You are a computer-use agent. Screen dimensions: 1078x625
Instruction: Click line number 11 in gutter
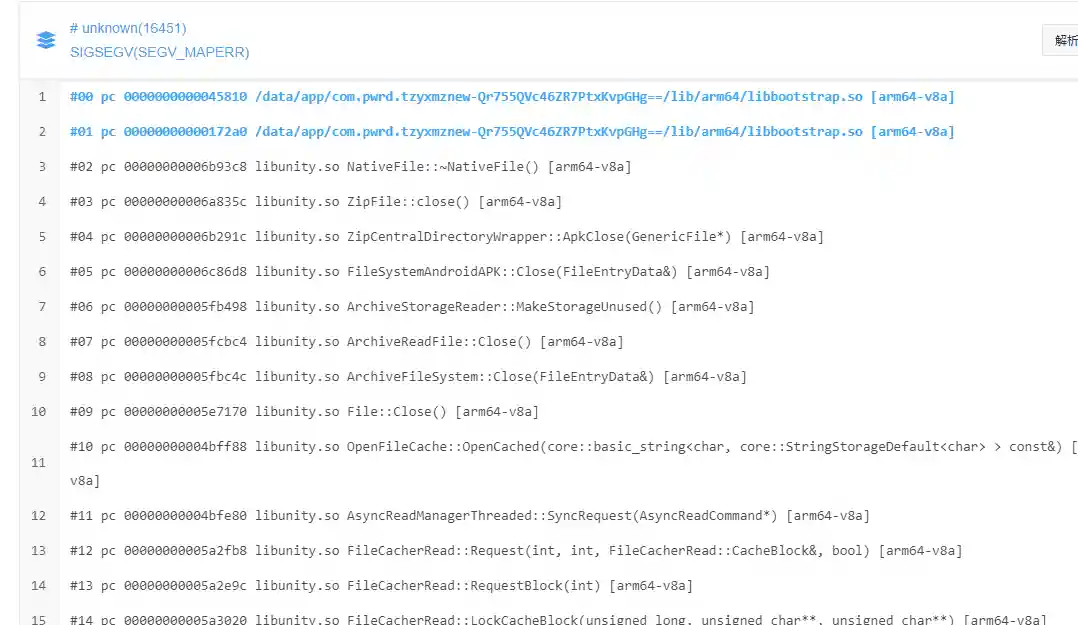click(x=38, y=463)
